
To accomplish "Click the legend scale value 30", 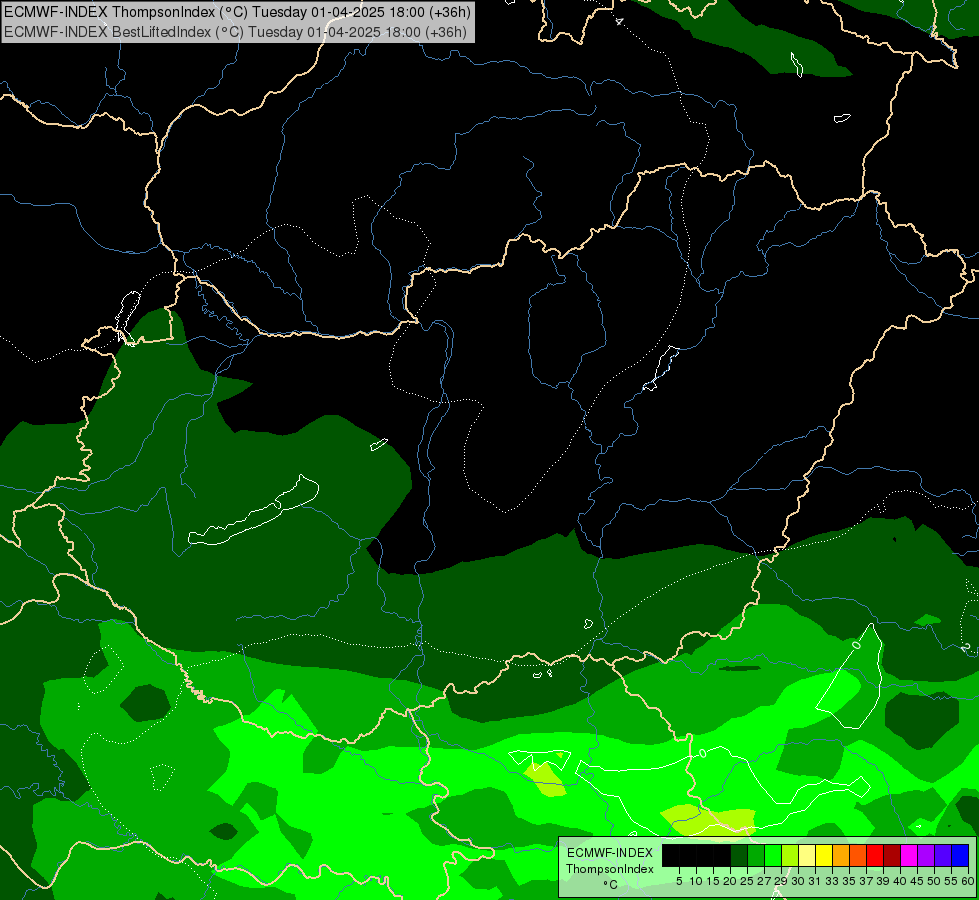I will (x=799, y=881).
